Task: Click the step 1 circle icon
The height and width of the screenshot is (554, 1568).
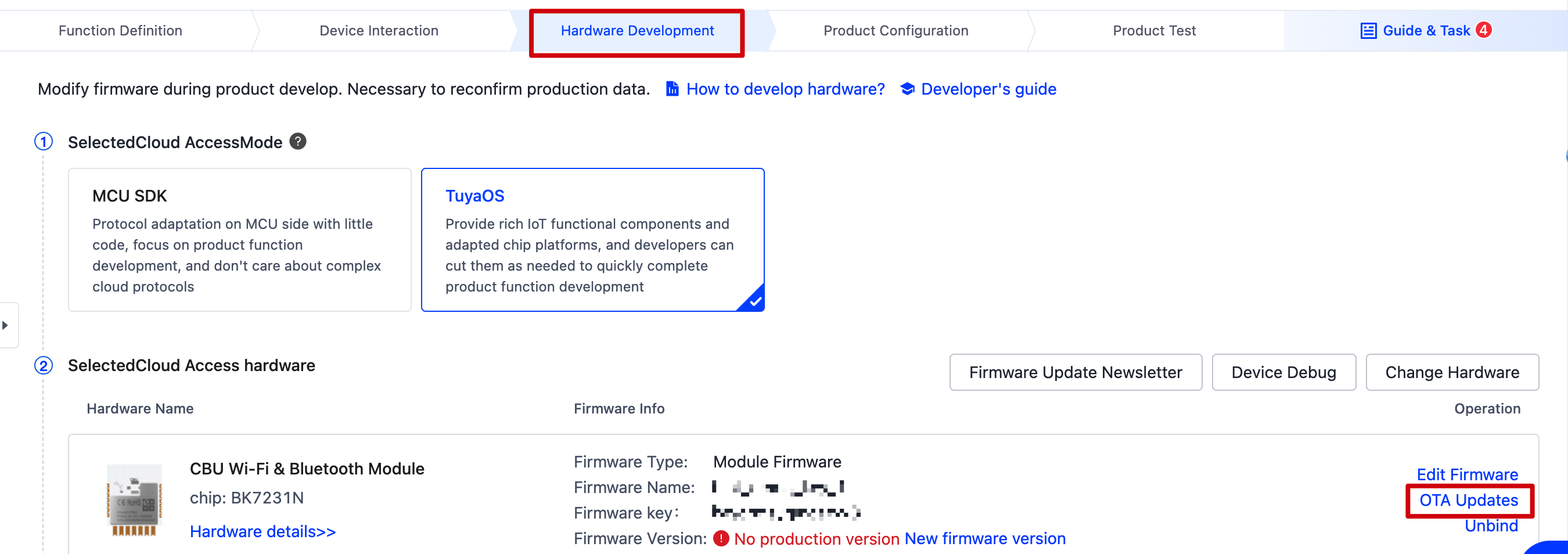Action: click(43, 141)
